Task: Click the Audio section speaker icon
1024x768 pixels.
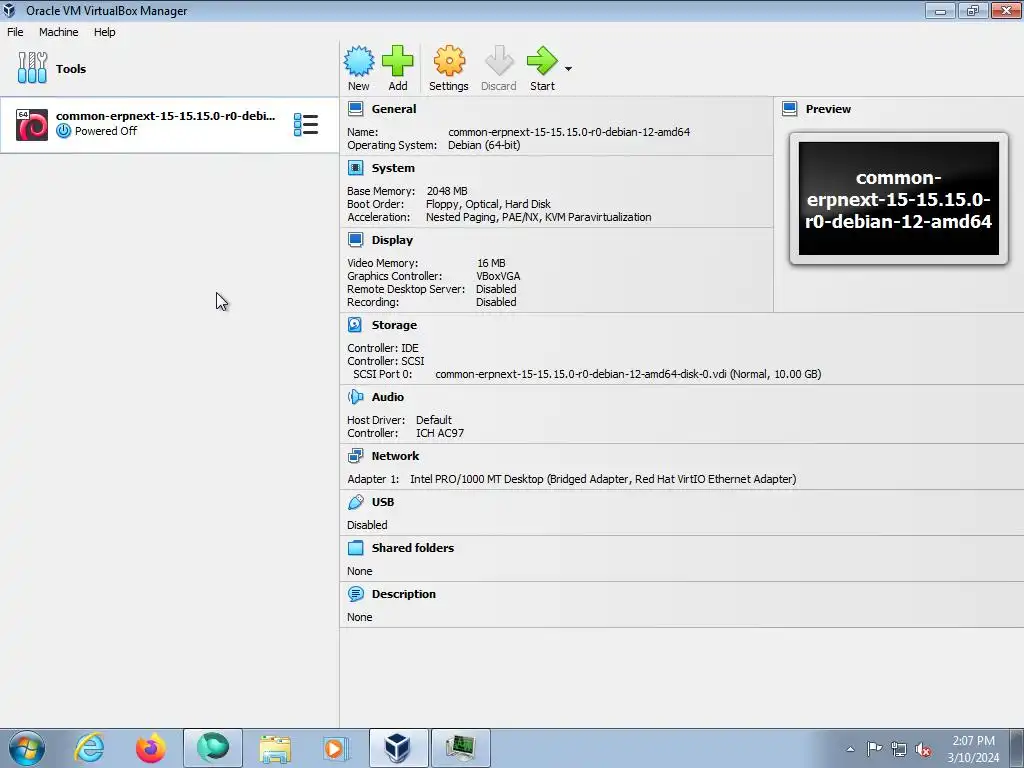Action: [x=355, y=396]
